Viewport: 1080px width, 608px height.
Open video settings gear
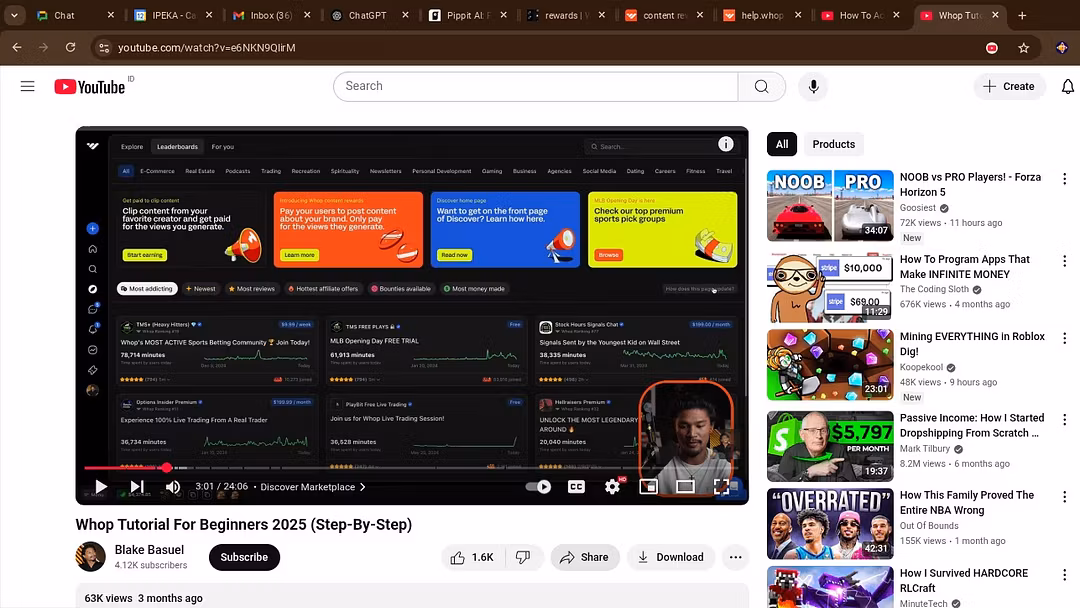pyautogui.click(x=612, y=487)
